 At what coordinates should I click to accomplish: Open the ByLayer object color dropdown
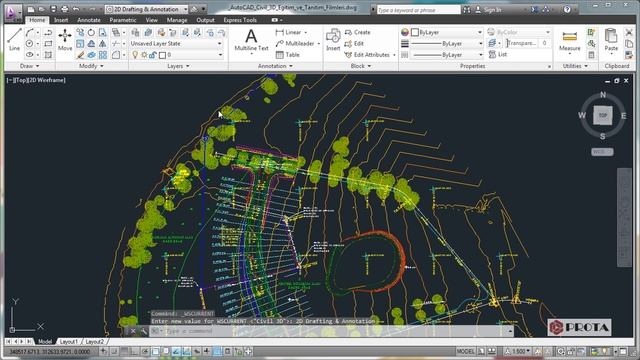point(447,32)
